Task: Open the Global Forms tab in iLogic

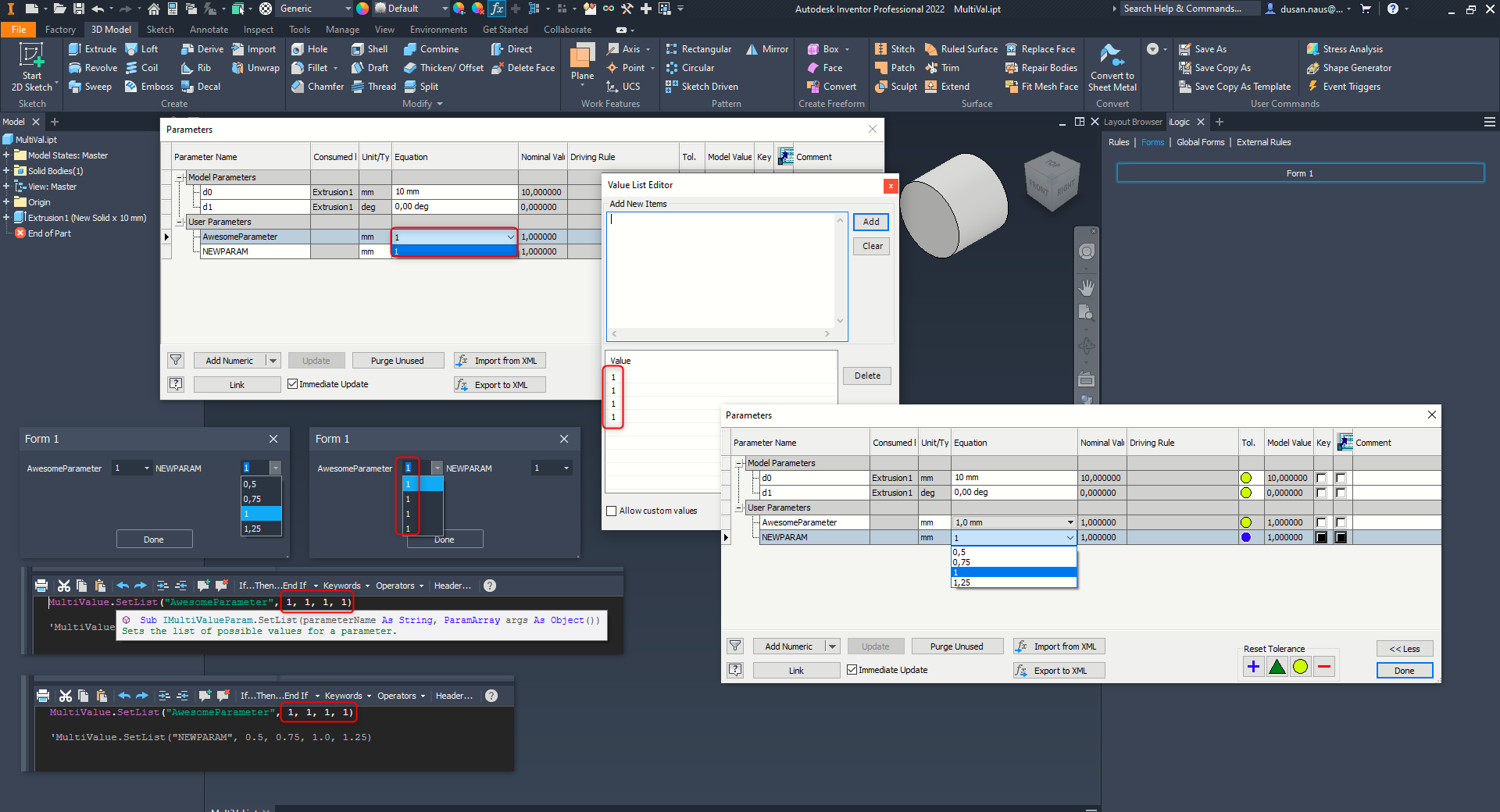Action: point(1200,142)
